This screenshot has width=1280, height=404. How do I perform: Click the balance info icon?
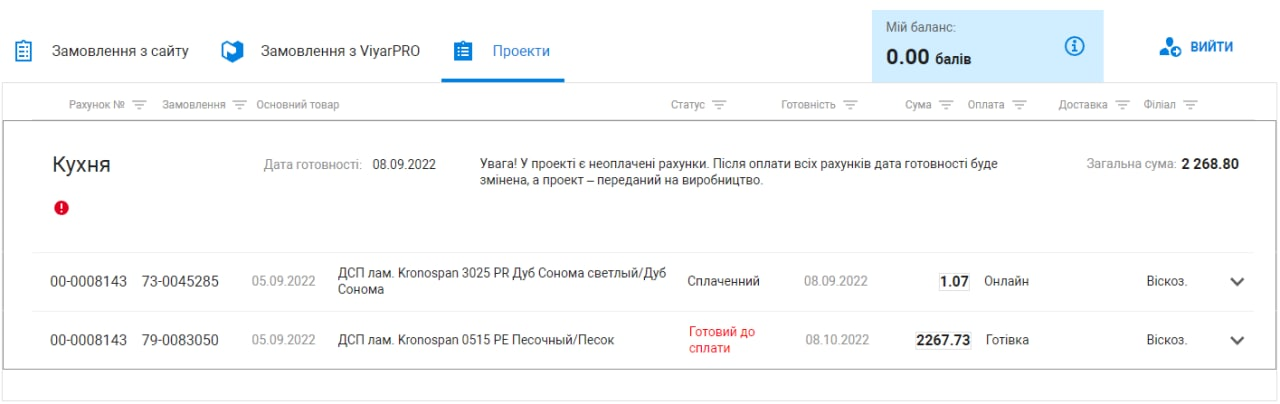click(1075, 46)
